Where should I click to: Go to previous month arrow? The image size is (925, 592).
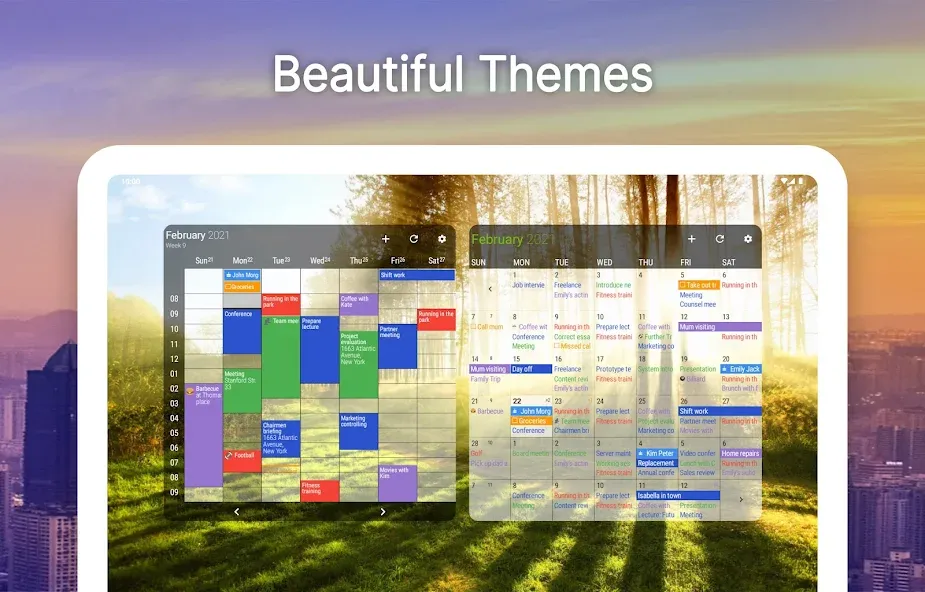490,289
